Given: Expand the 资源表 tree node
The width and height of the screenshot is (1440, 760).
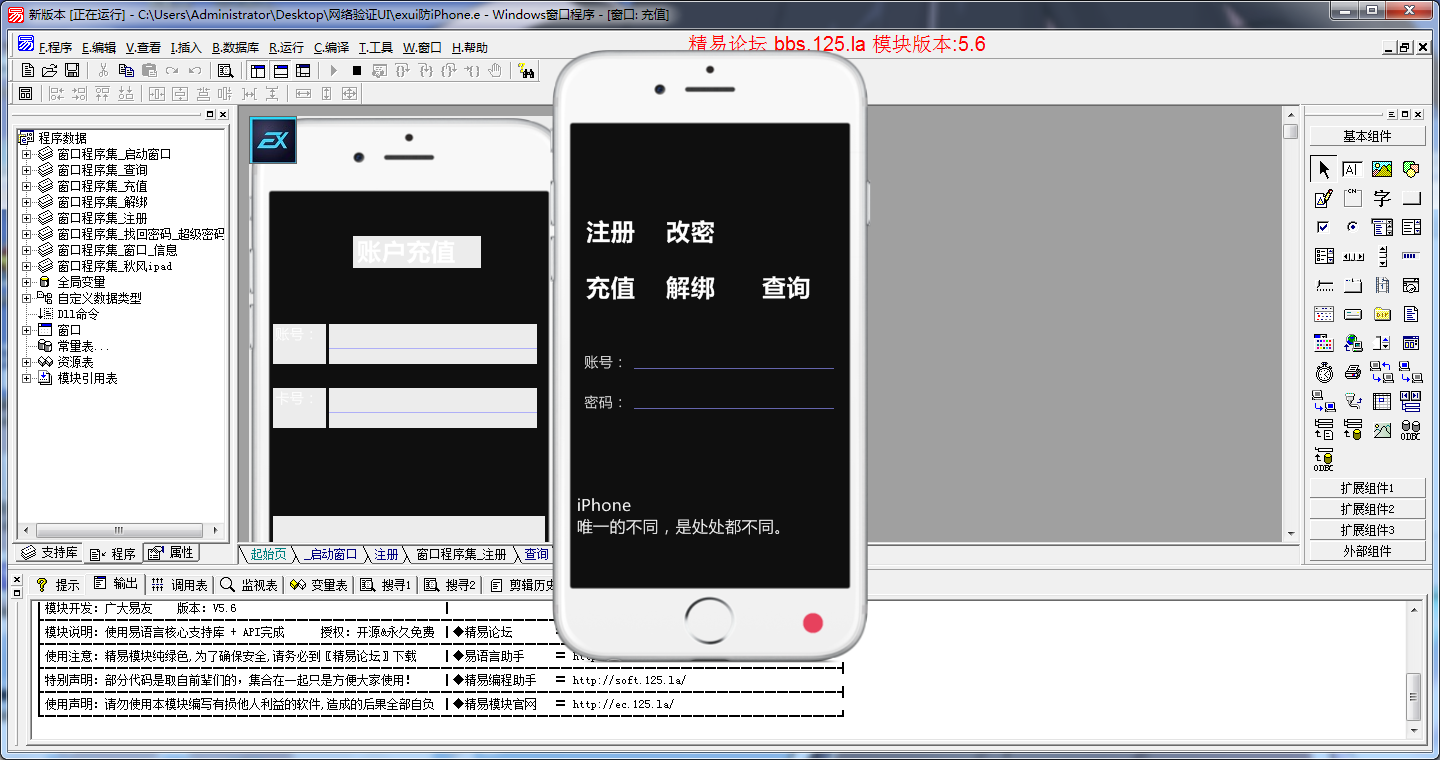Looking at the screenshot, I should tap(27, 362).
